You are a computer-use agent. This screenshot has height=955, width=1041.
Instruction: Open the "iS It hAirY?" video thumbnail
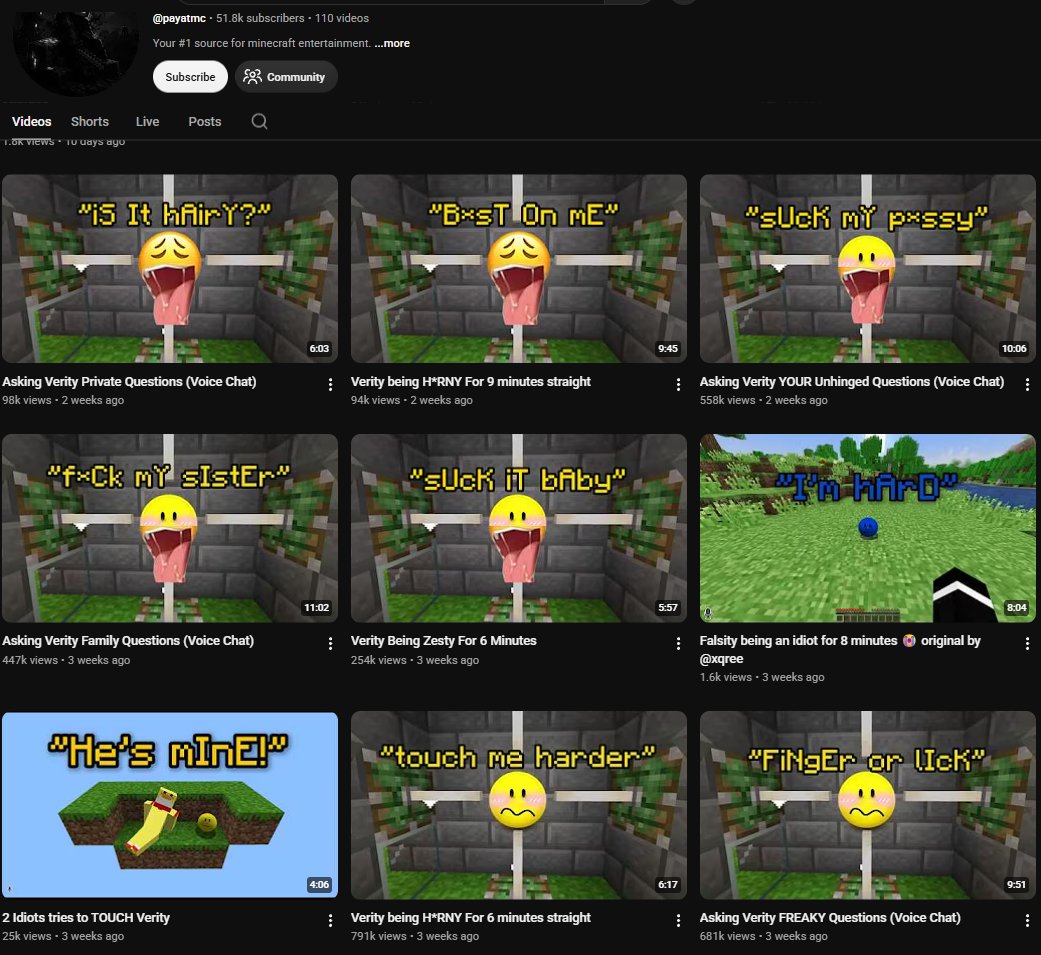pos(170,268)
